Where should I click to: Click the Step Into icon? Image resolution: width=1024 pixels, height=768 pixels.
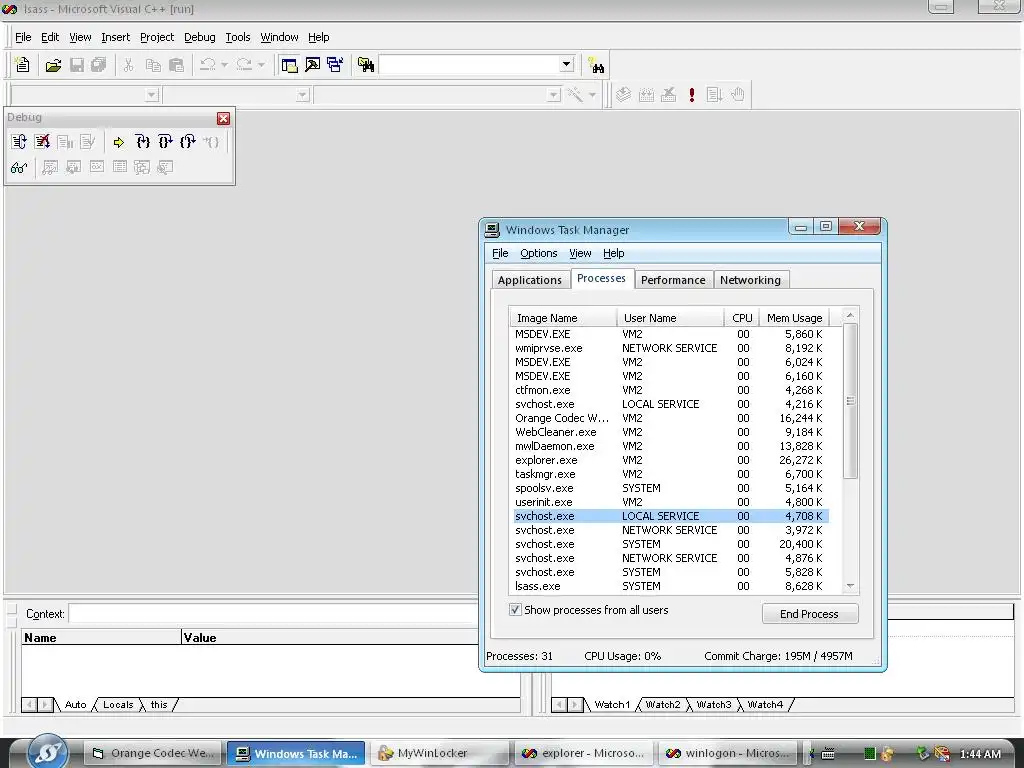tap(142, 142)
